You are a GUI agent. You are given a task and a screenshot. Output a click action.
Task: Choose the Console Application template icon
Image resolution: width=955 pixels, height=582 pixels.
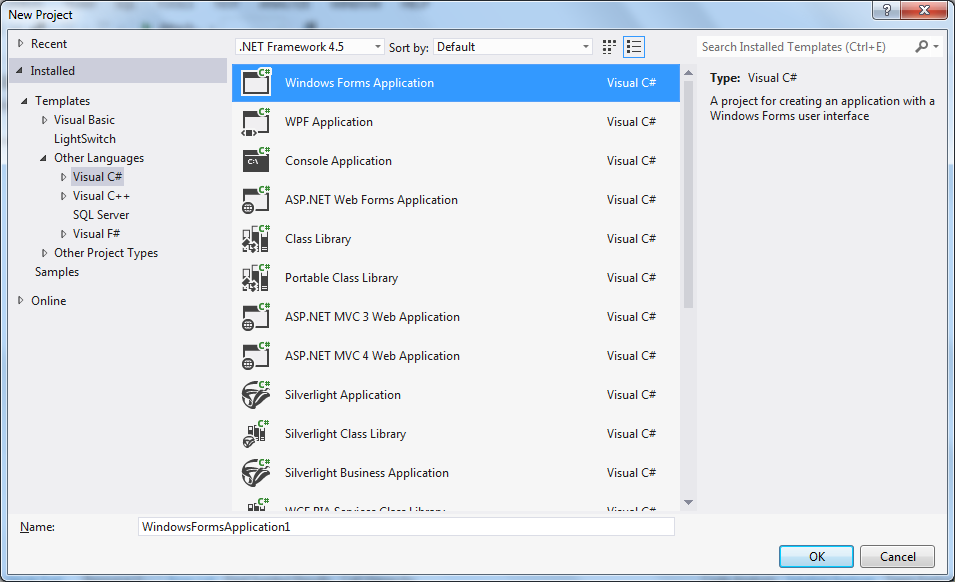click(256, 160)
